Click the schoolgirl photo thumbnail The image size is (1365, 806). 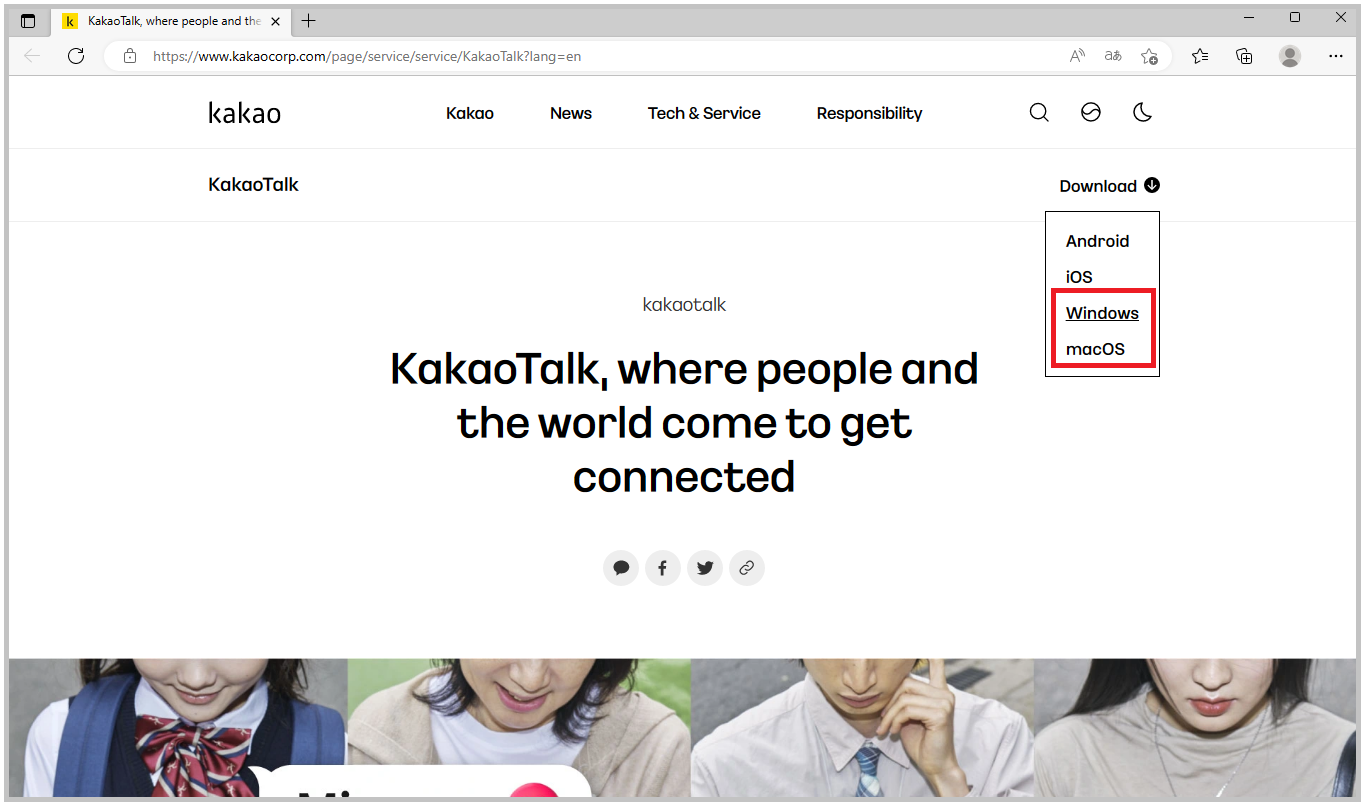click(178, 727)
